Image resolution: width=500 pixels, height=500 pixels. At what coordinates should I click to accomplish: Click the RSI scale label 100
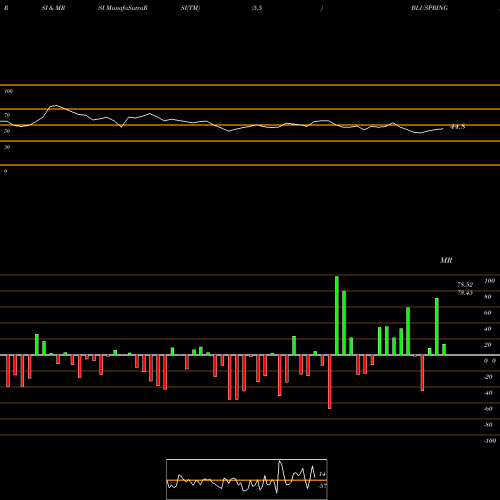click(x=8, y=91)
